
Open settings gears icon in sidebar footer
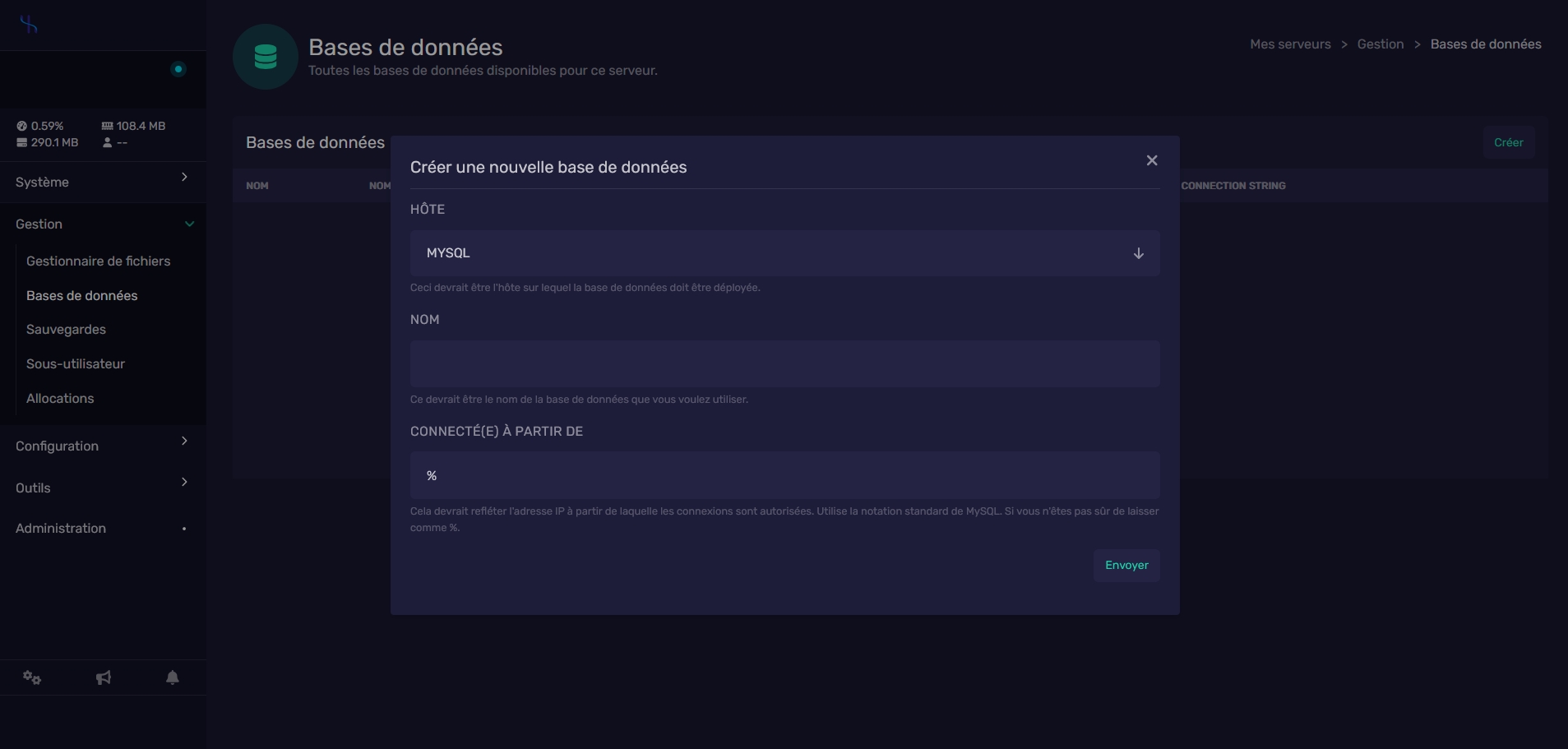[32, 677]
